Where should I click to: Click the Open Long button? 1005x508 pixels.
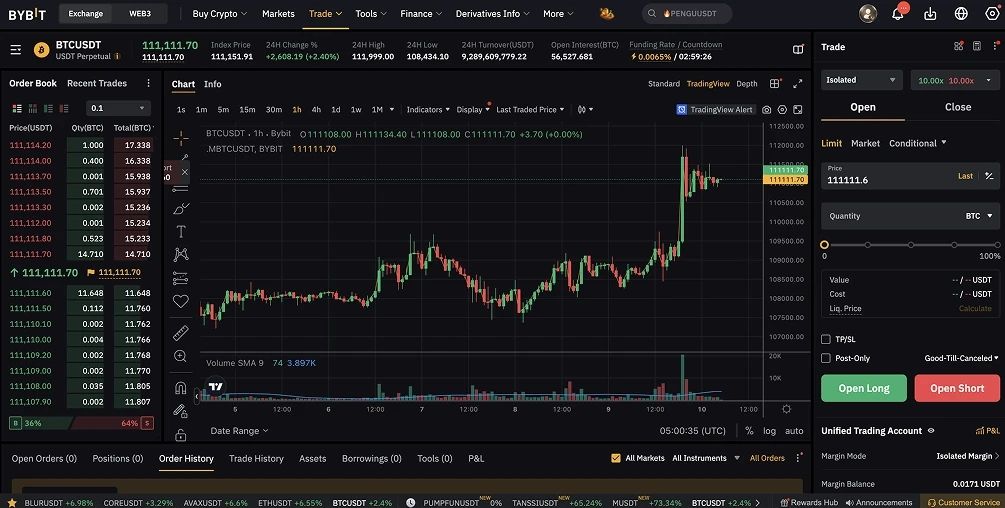[x=863, y=388]
